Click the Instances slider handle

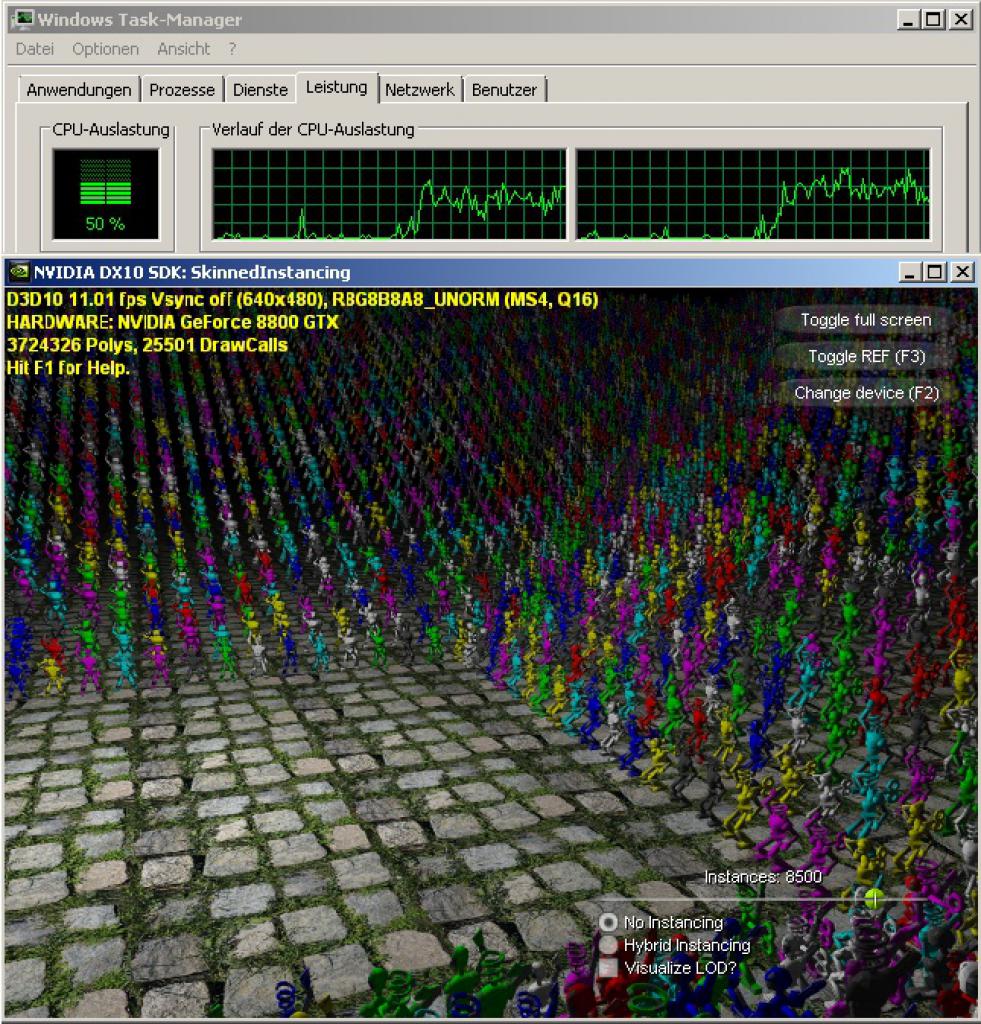[873, 899]
